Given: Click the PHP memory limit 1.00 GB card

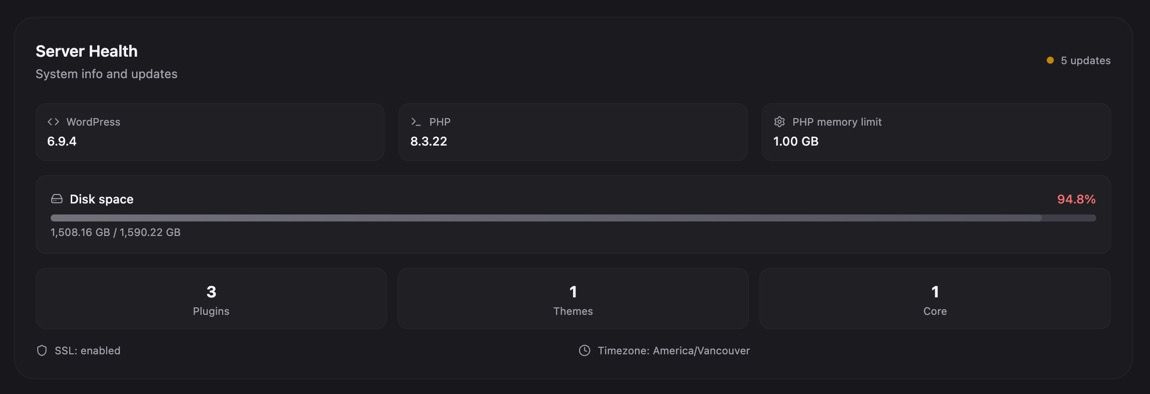Looking at the screenshot, I should pos(936,132).
